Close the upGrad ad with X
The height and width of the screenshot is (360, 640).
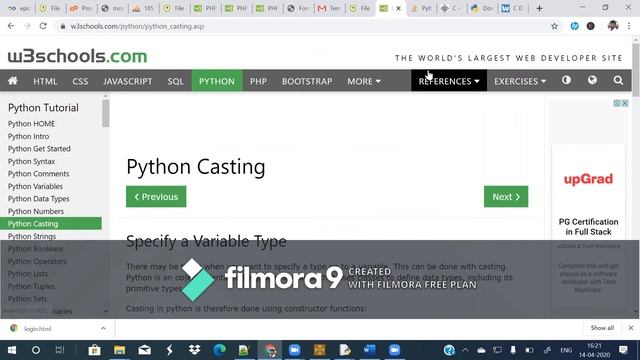click(x=625, y=103)
